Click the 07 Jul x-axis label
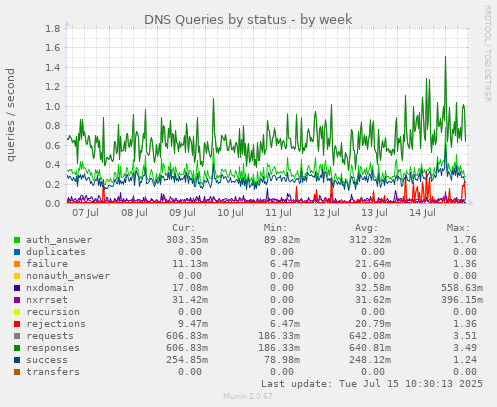The height and width of the screenshot is (407, 497). [86, 213]
